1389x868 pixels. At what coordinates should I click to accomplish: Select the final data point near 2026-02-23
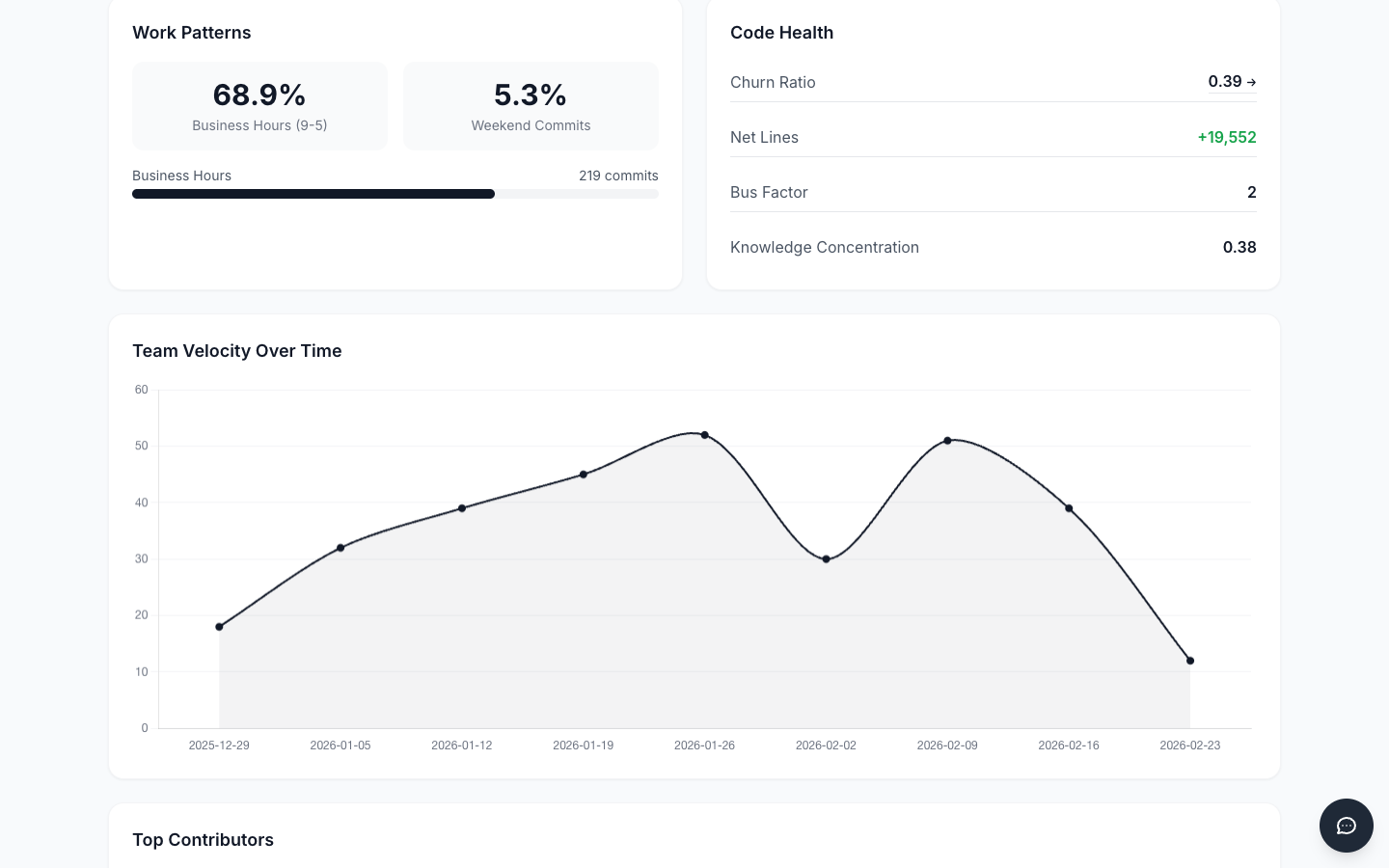click(x=1190, y=661)
